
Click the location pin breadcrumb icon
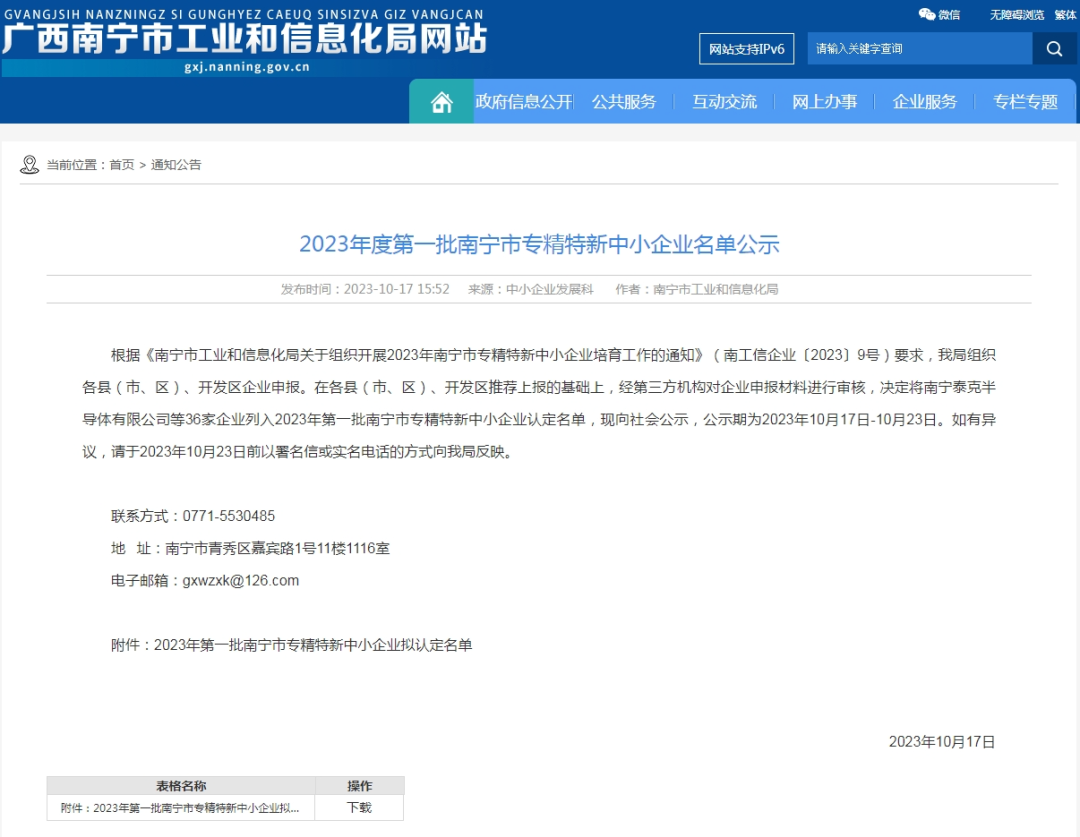tap(29, 165)
